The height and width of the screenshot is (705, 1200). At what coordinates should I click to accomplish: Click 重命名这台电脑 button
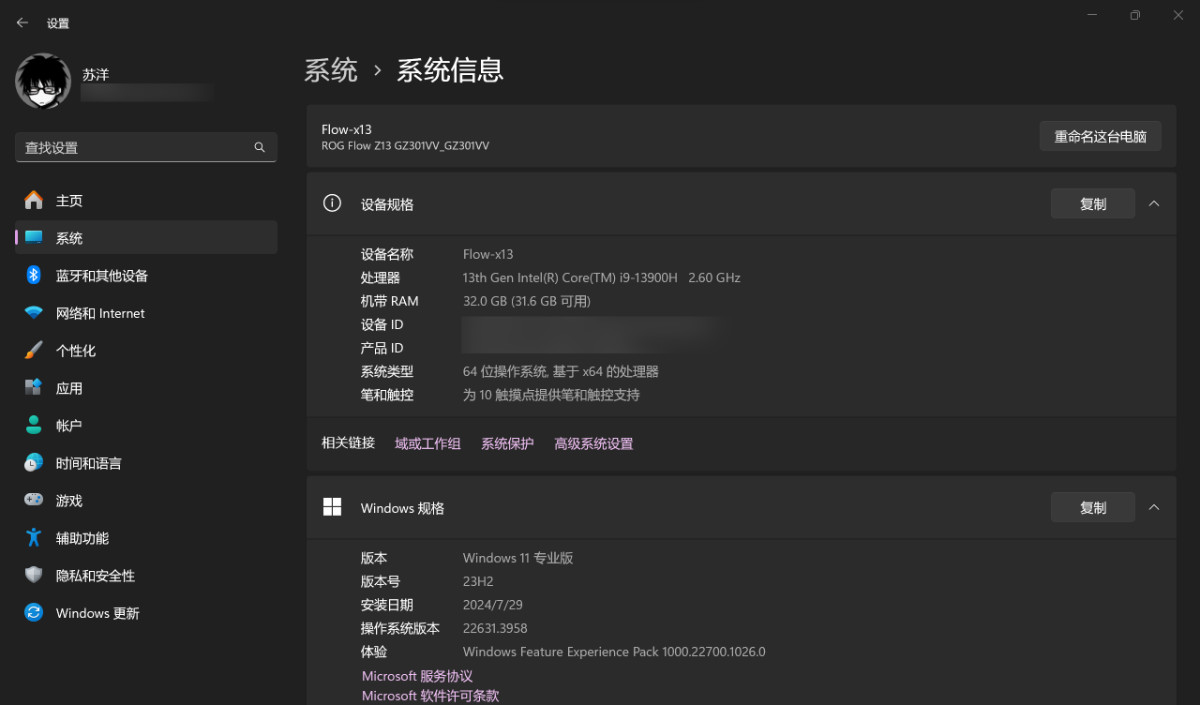[1100, 136]
